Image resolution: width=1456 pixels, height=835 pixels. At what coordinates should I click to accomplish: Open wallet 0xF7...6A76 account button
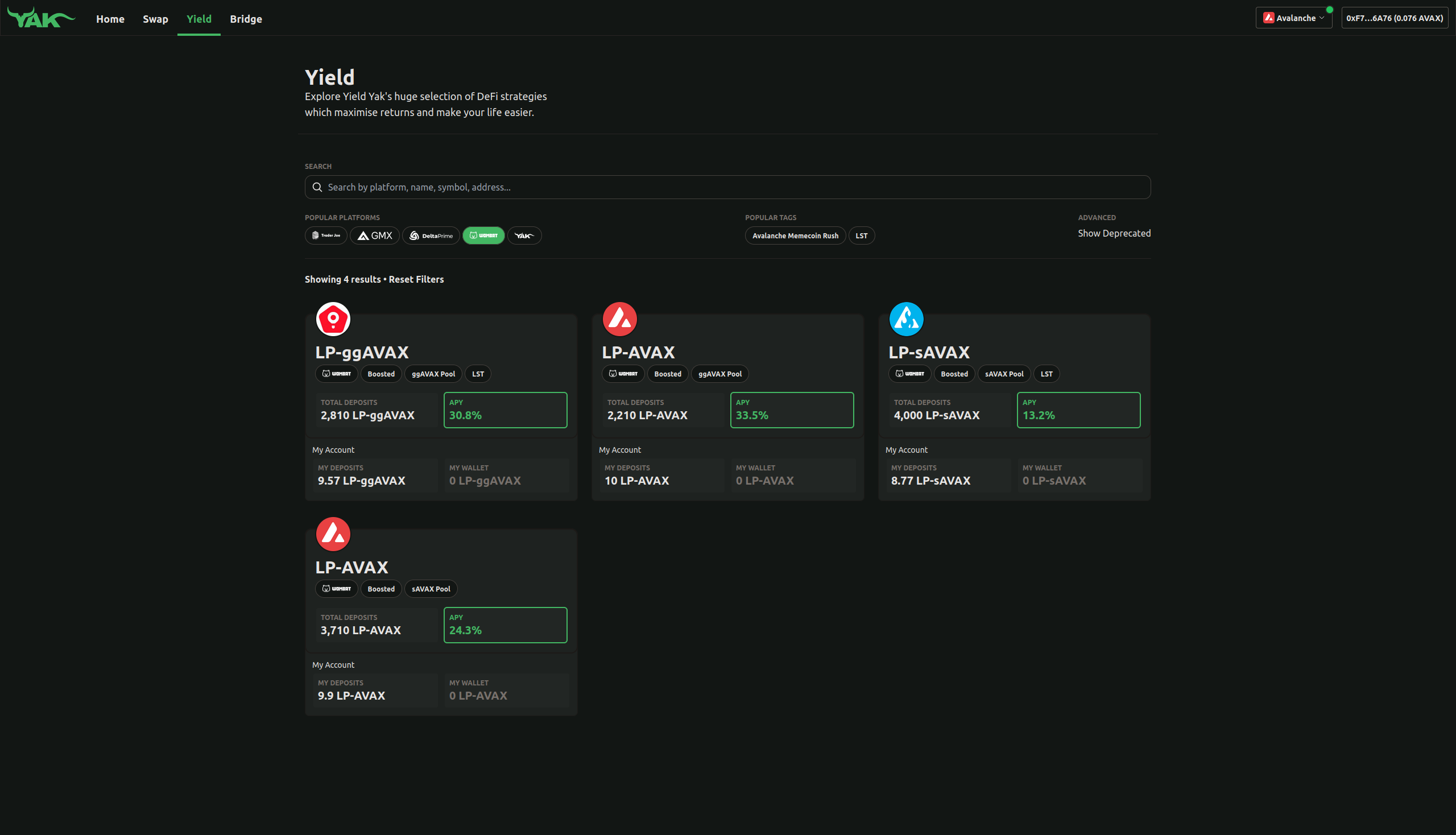pos(1395,18)
